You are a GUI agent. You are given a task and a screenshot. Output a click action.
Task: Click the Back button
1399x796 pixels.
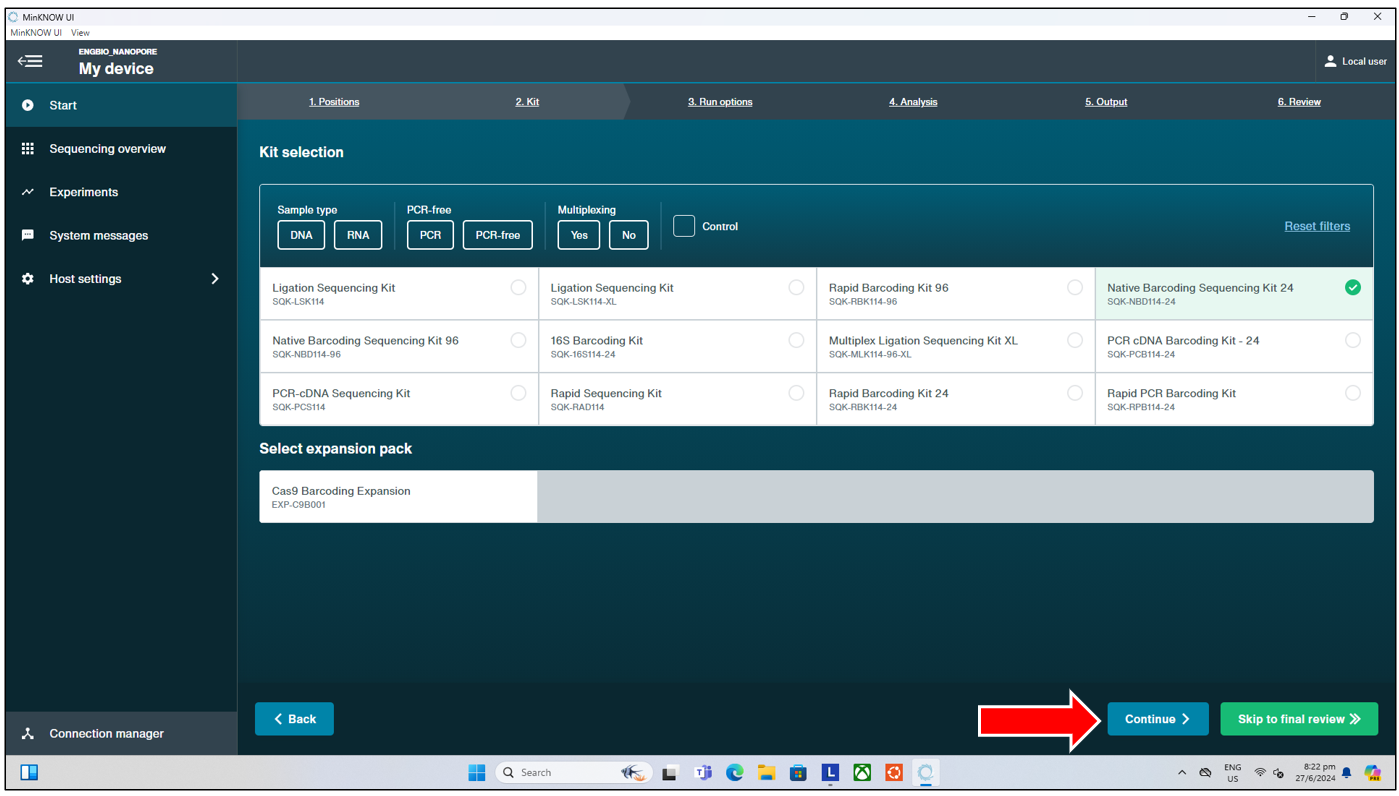coord(294,719)
